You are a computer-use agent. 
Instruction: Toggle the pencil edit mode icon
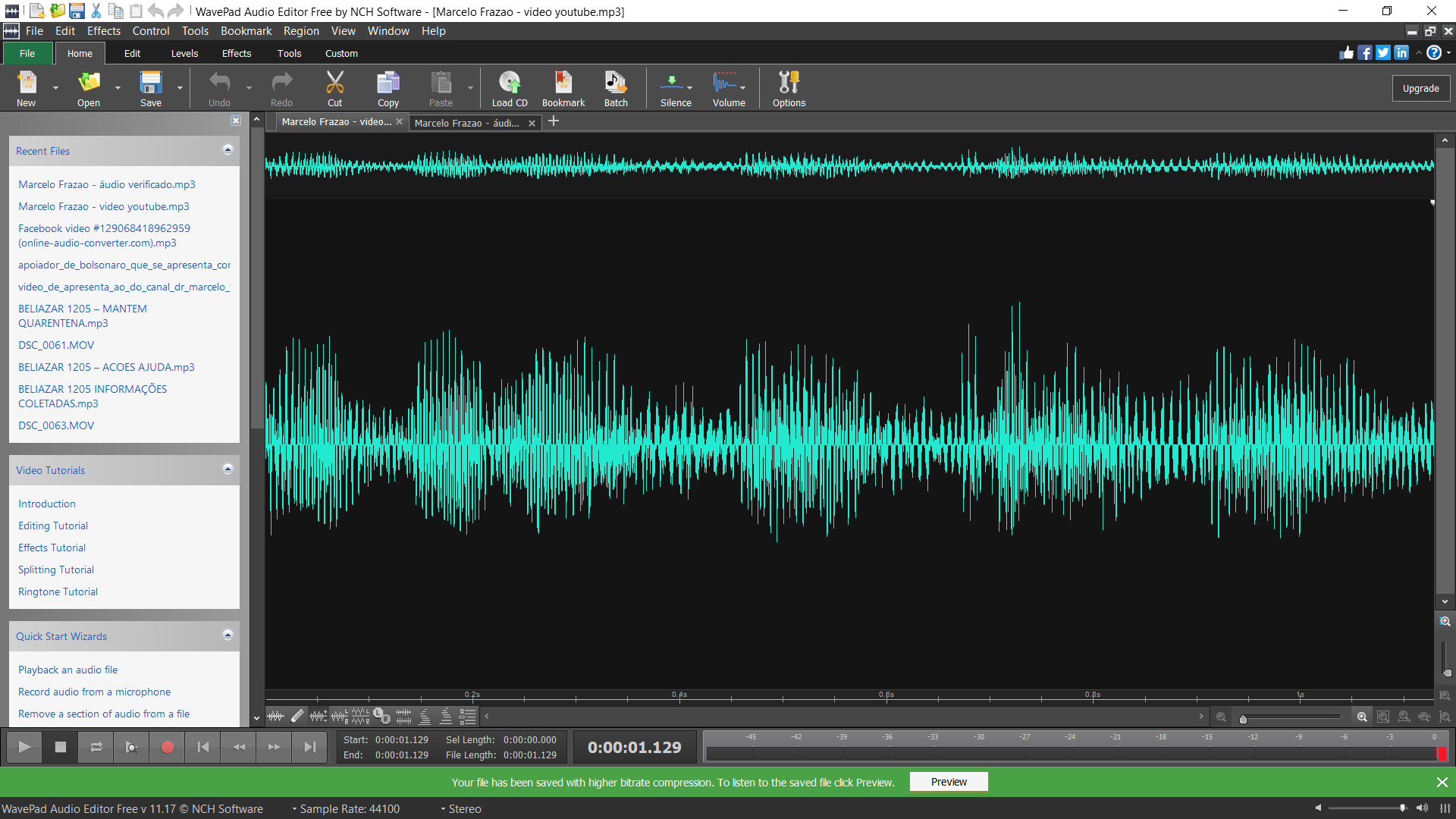click(x=297, y=716)
